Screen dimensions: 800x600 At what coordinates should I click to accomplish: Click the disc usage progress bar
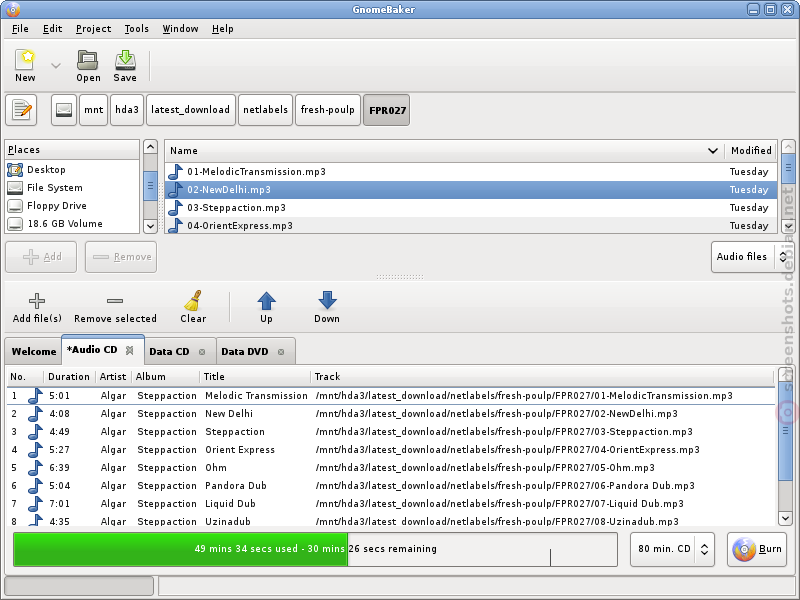pos(315,549)
